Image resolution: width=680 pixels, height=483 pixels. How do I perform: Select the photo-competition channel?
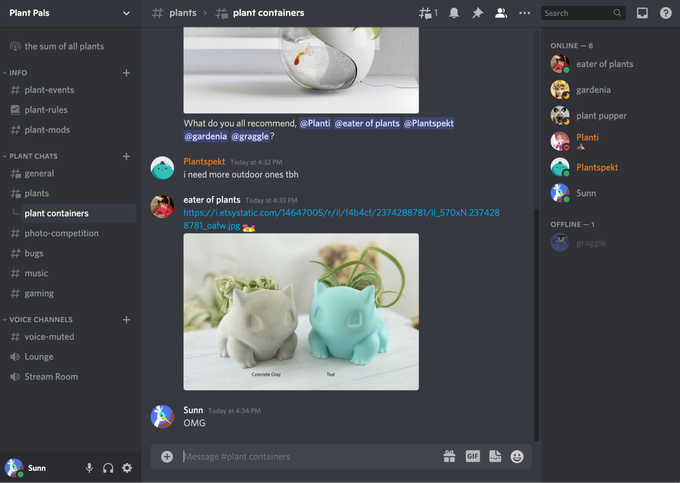[x=61, y=233]
